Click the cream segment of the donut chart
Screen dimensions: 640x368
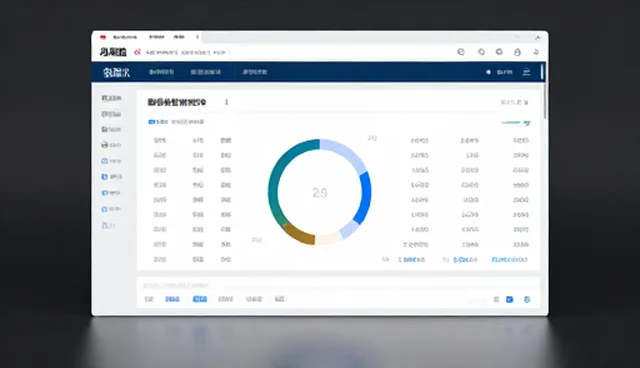click(x=328, y=239)
